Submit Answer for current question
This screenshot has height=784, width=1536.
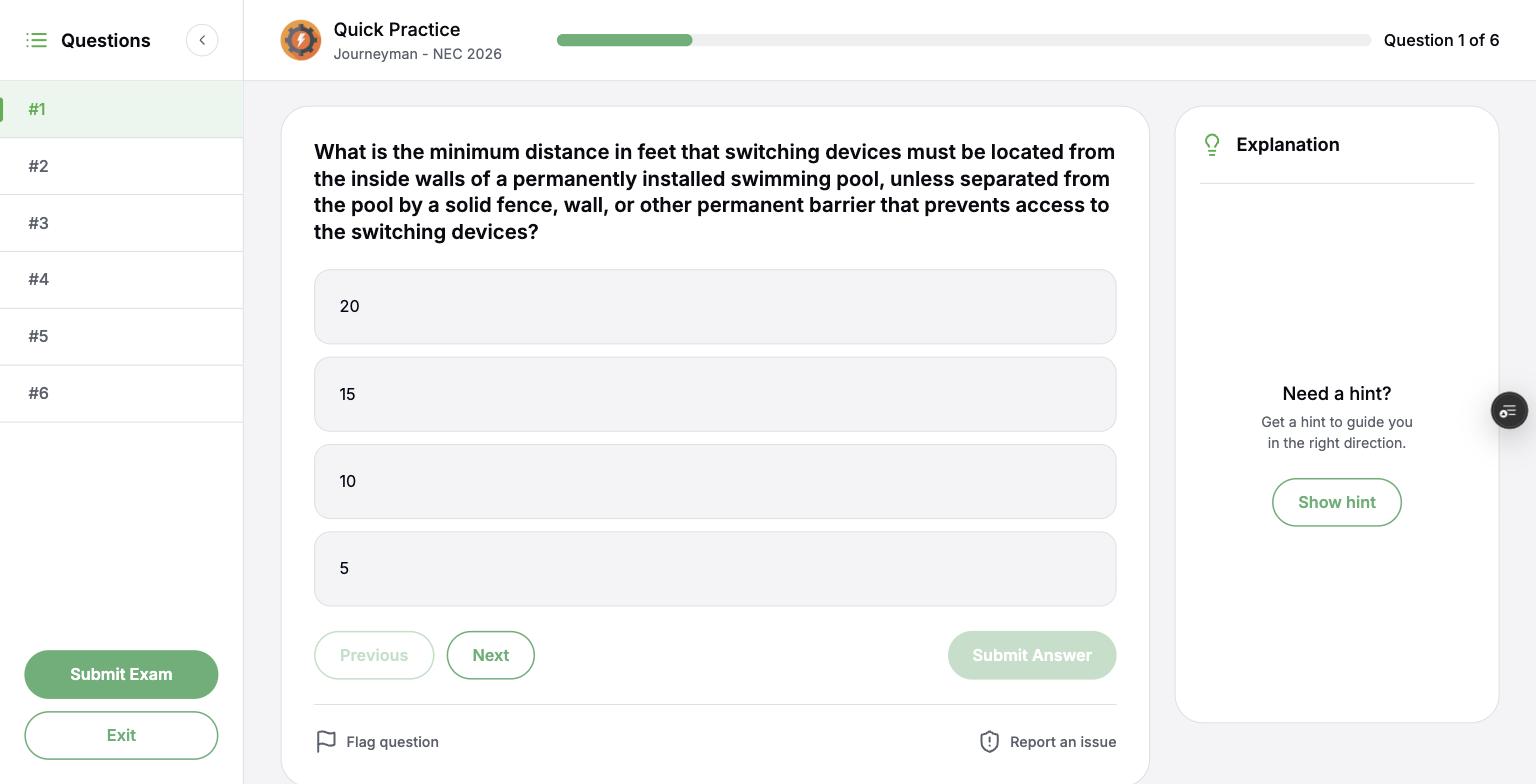click(x=1032, y=655)
